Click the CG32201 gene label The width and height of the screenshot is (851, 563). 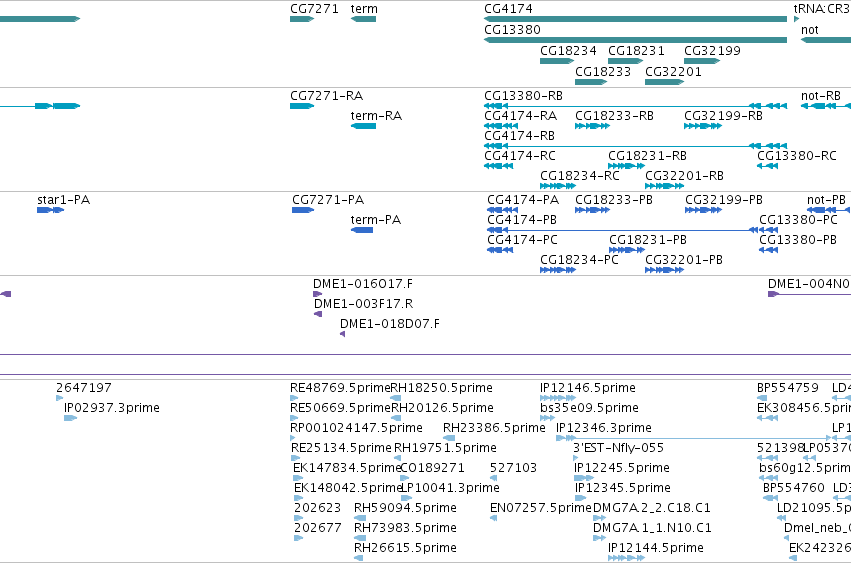[x=673, y=72]
